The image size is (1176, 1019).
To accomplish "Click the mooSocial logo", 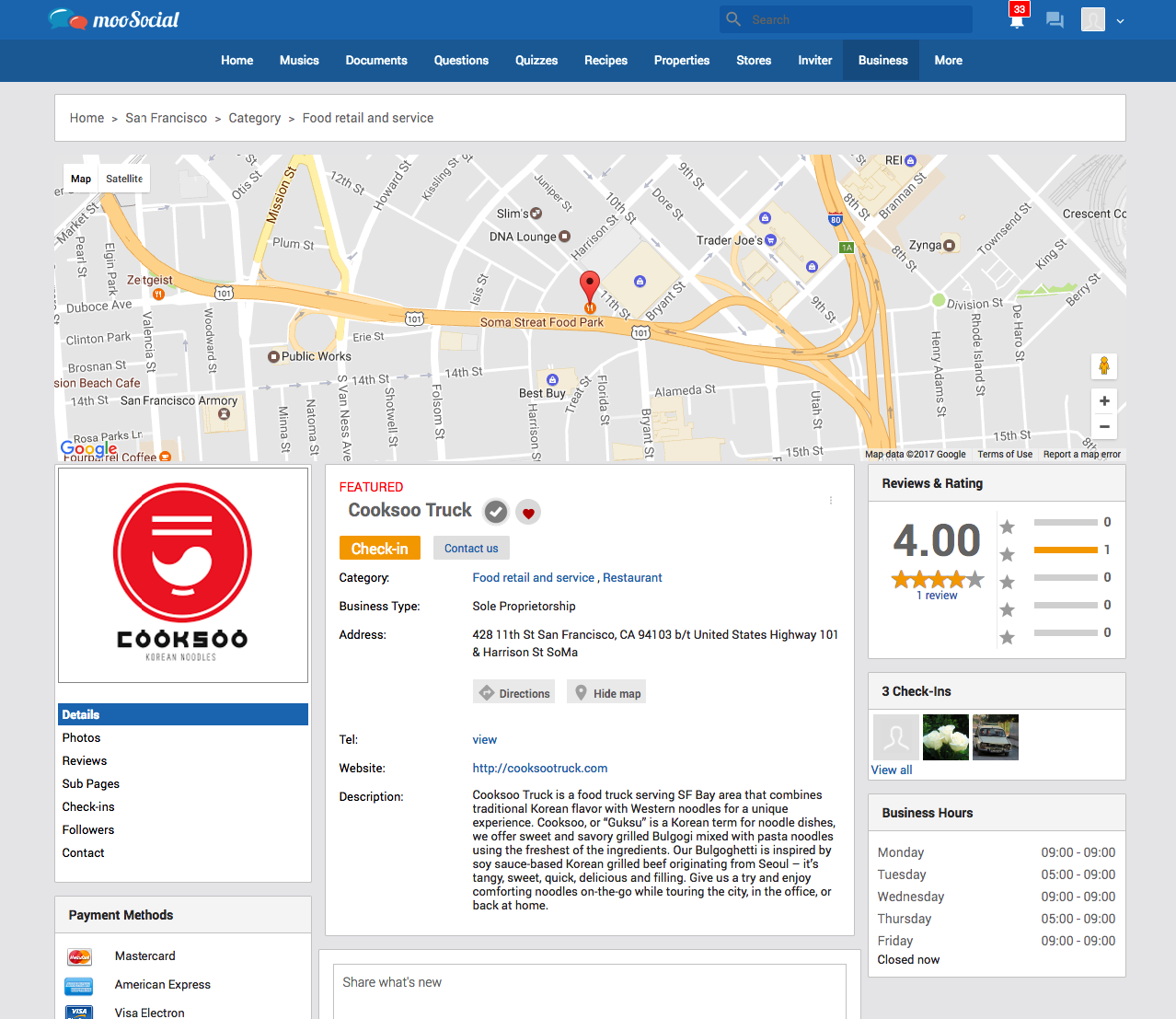I will click(x=114, y=19).
